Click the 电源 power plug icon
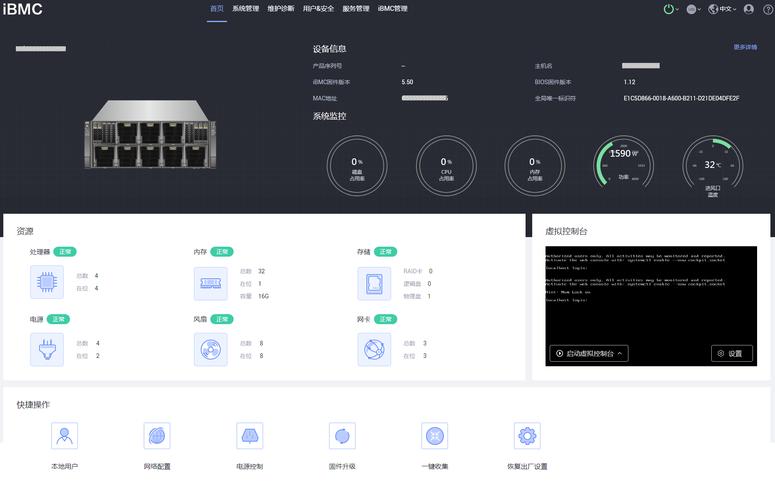Screen dimensions: 775x500 coord(47,349)
